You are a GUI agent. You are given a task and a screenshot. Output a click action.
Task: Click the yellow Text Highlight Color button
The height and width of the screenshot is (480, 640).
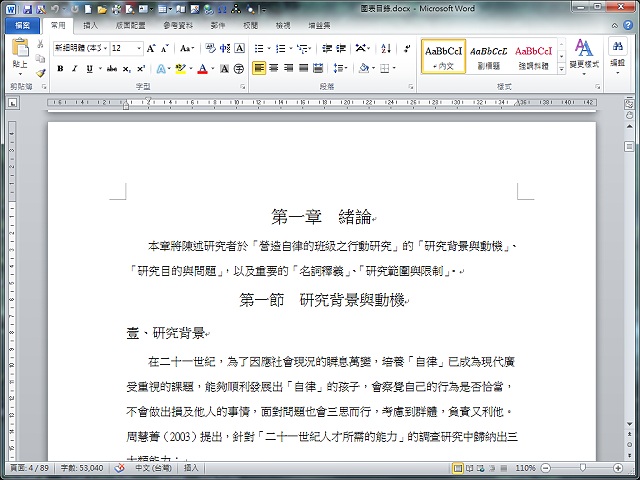(180, 69)
